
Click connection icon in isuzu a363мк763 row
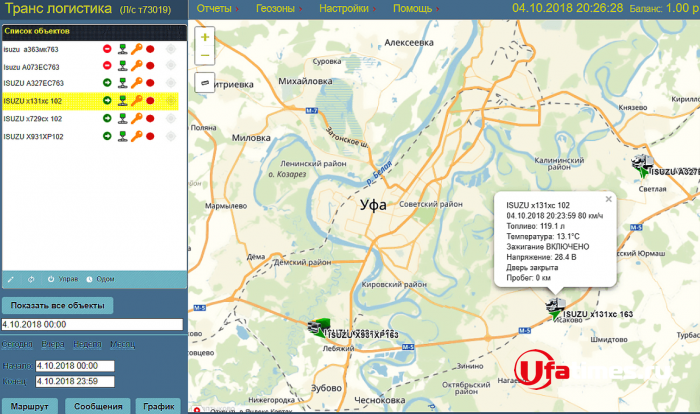(x=122, y=49)
